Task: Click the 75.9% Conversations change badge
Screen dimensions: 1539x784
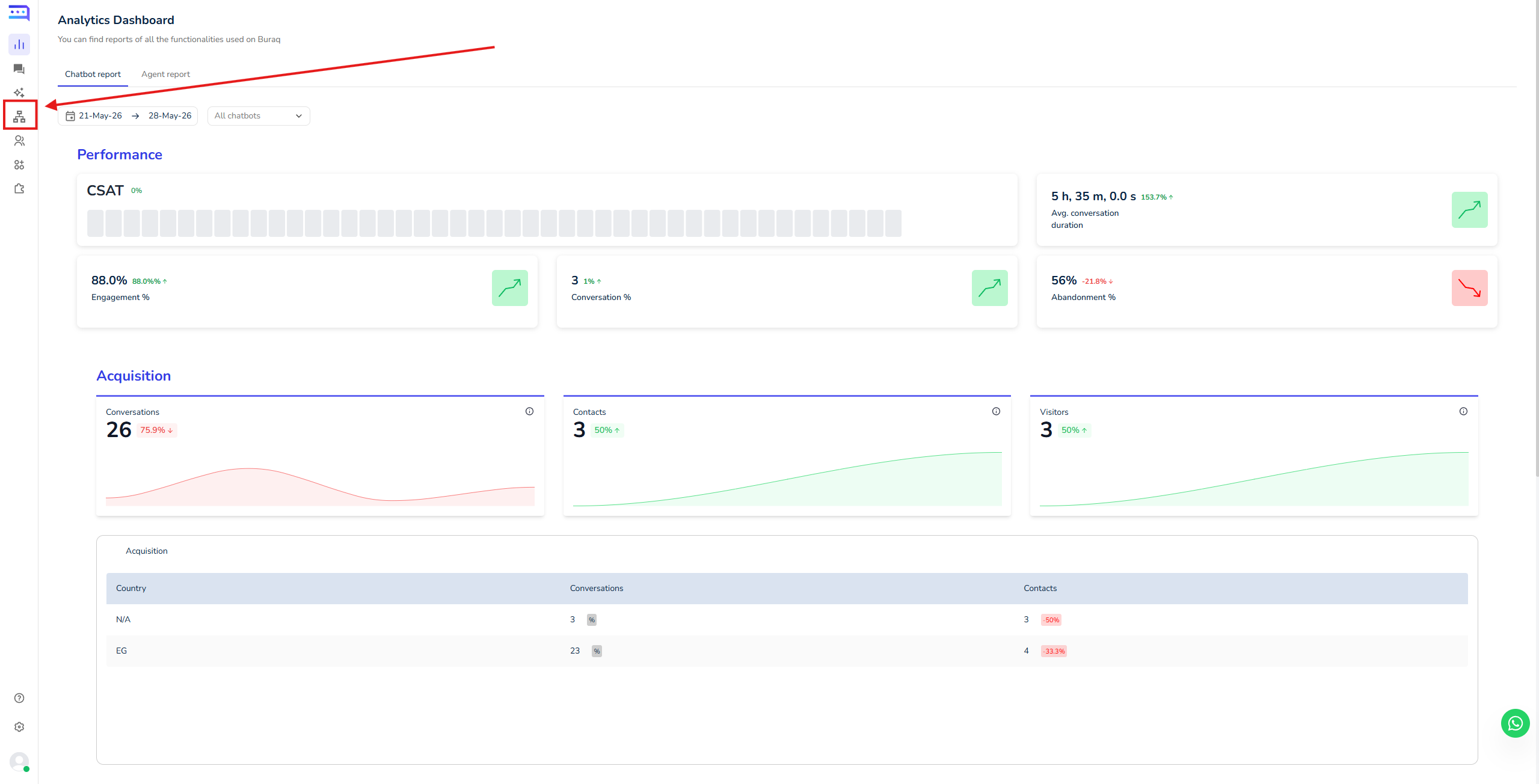Action: tap(156, 430)
